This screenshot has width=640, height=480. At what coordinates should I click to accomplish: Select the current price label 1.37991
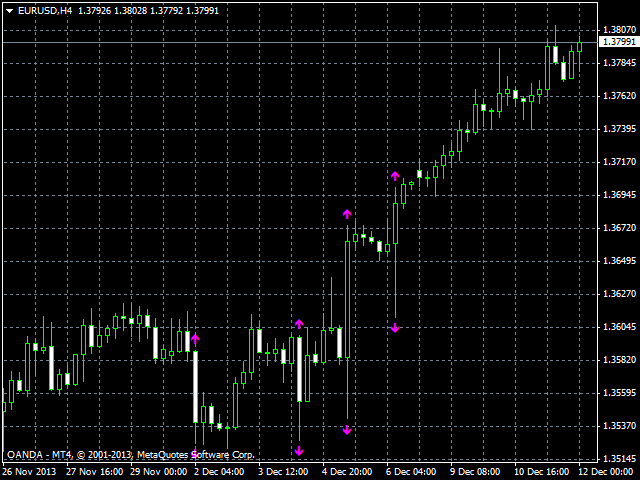617,42
